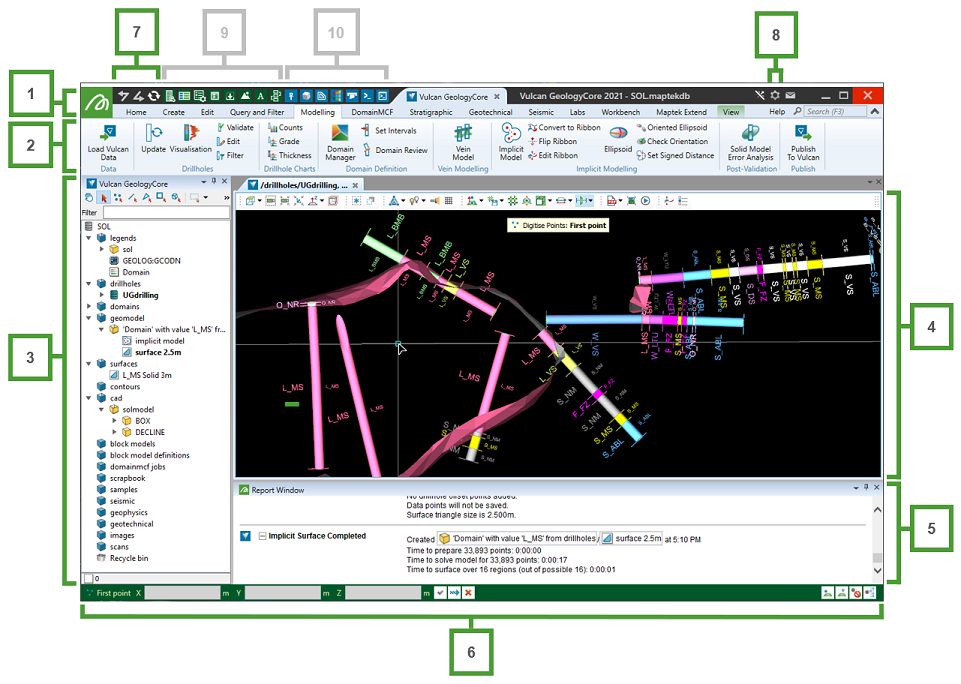Viewport: 961px width, 684px height.
Task: Select the L_MS Solid 3m surface item
Action: [141, 375]
